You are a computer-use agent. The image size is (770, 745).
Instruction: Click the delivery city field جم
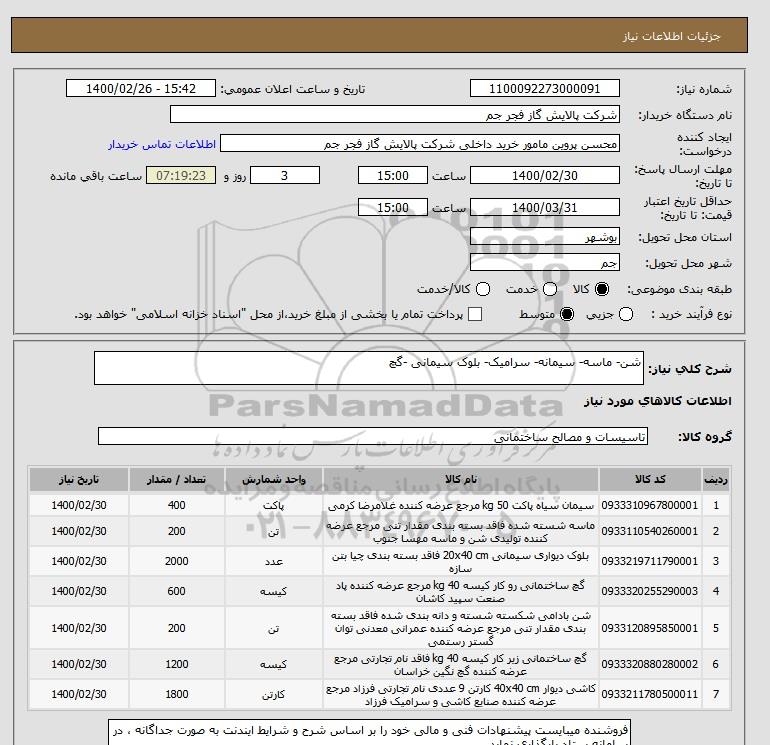click(545, 263)
